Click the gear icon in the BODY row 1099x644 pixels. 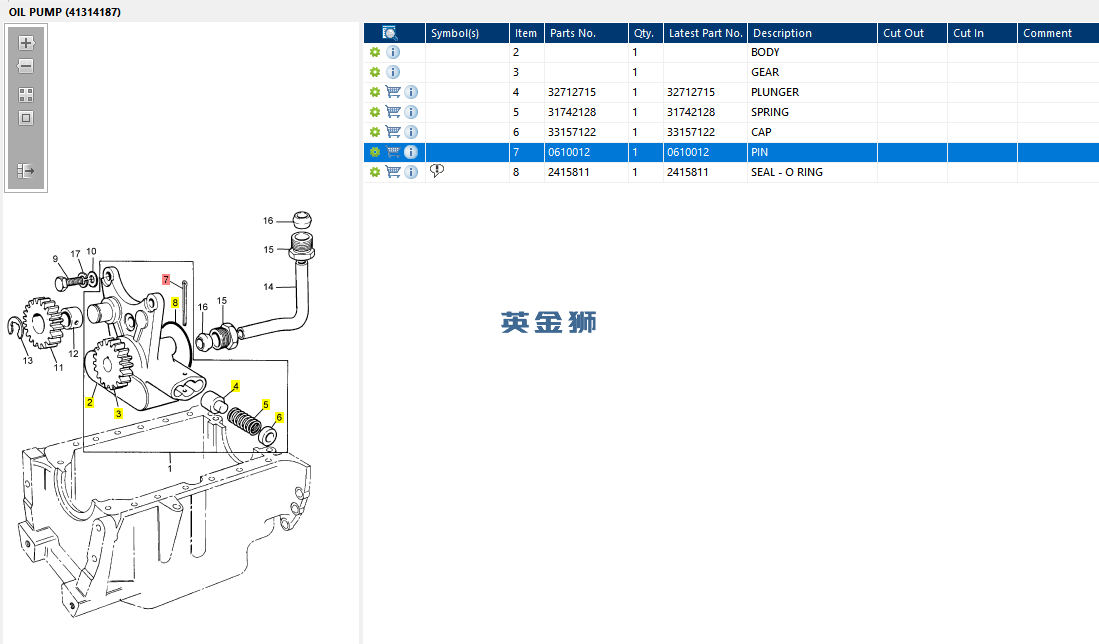(375, 53)
